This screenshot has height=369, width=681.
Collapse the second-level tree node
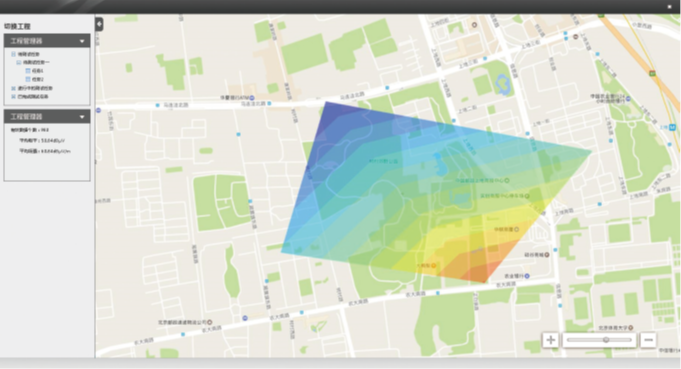pyautogui.click(x=19, y=63)
